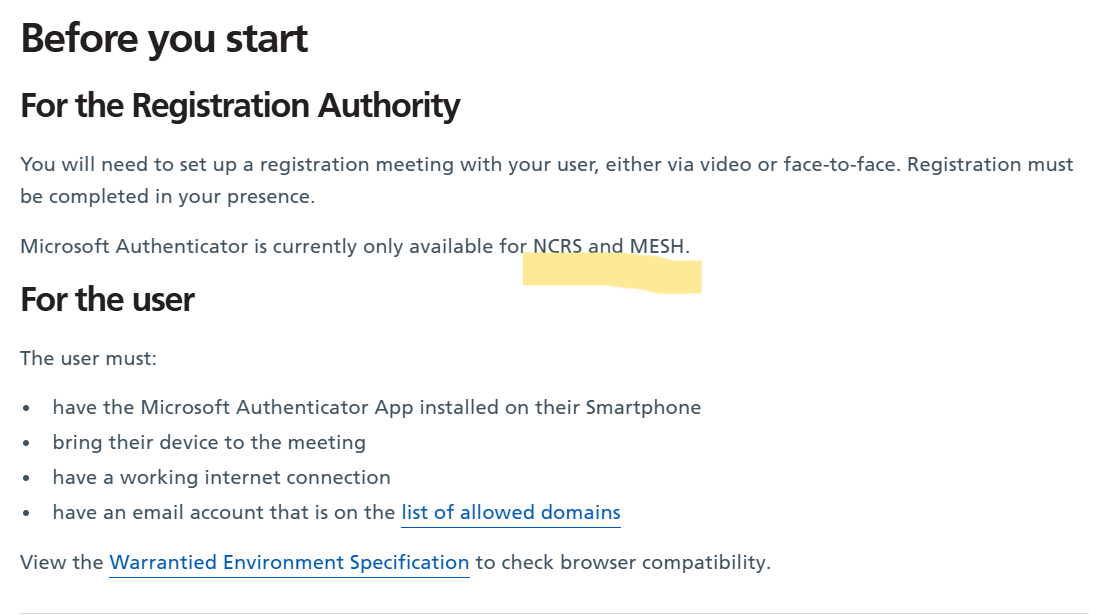This screenshot has height=615, width=1096.
Task: Click the yellow highlight mark below NCRS
Action: tap(611, 273)
